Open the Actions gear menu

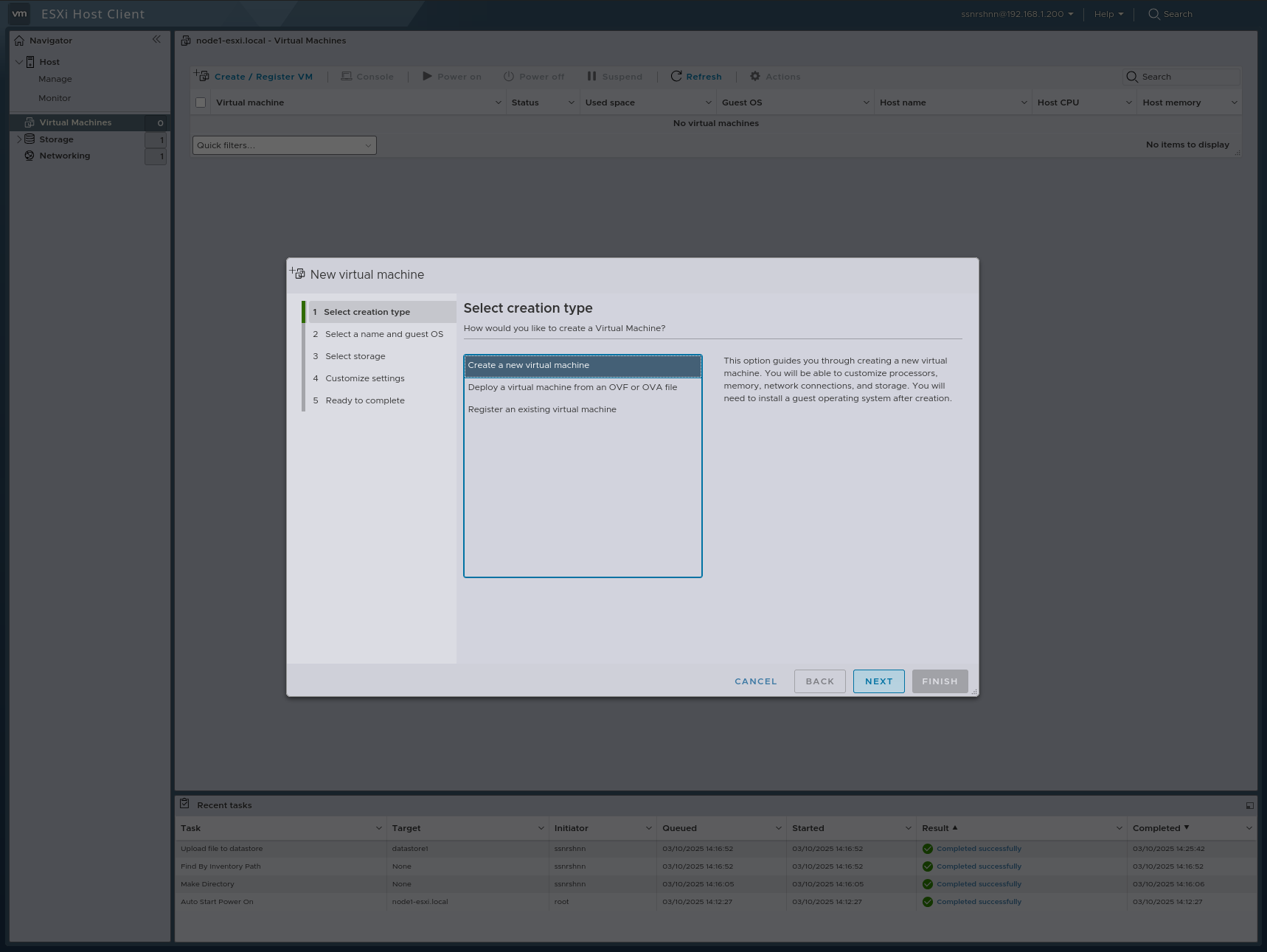pyautogui.click(x=754, y=76)
